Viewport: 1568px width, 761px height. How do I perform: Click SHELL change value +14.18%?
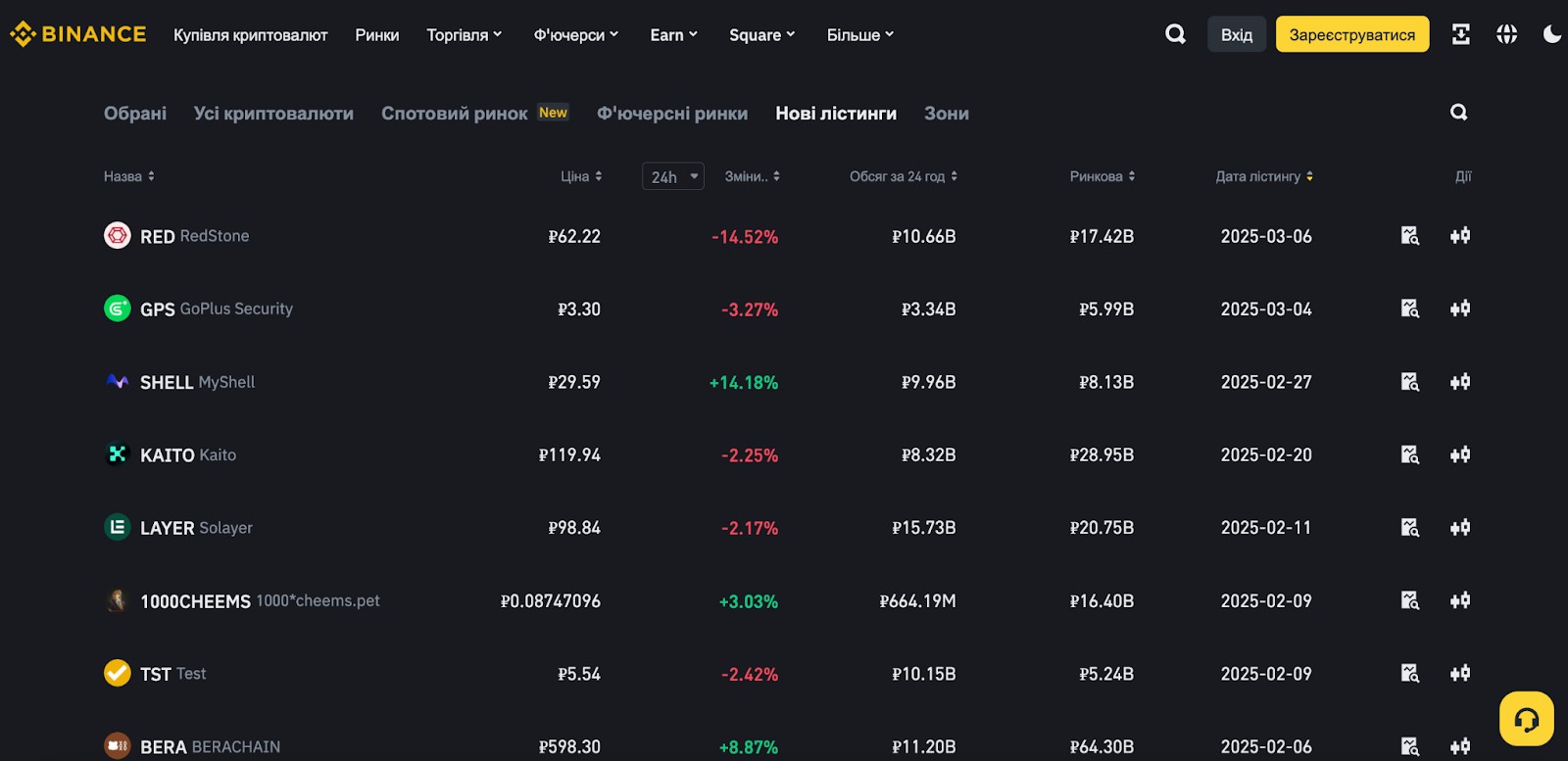(x=744, y=383)
